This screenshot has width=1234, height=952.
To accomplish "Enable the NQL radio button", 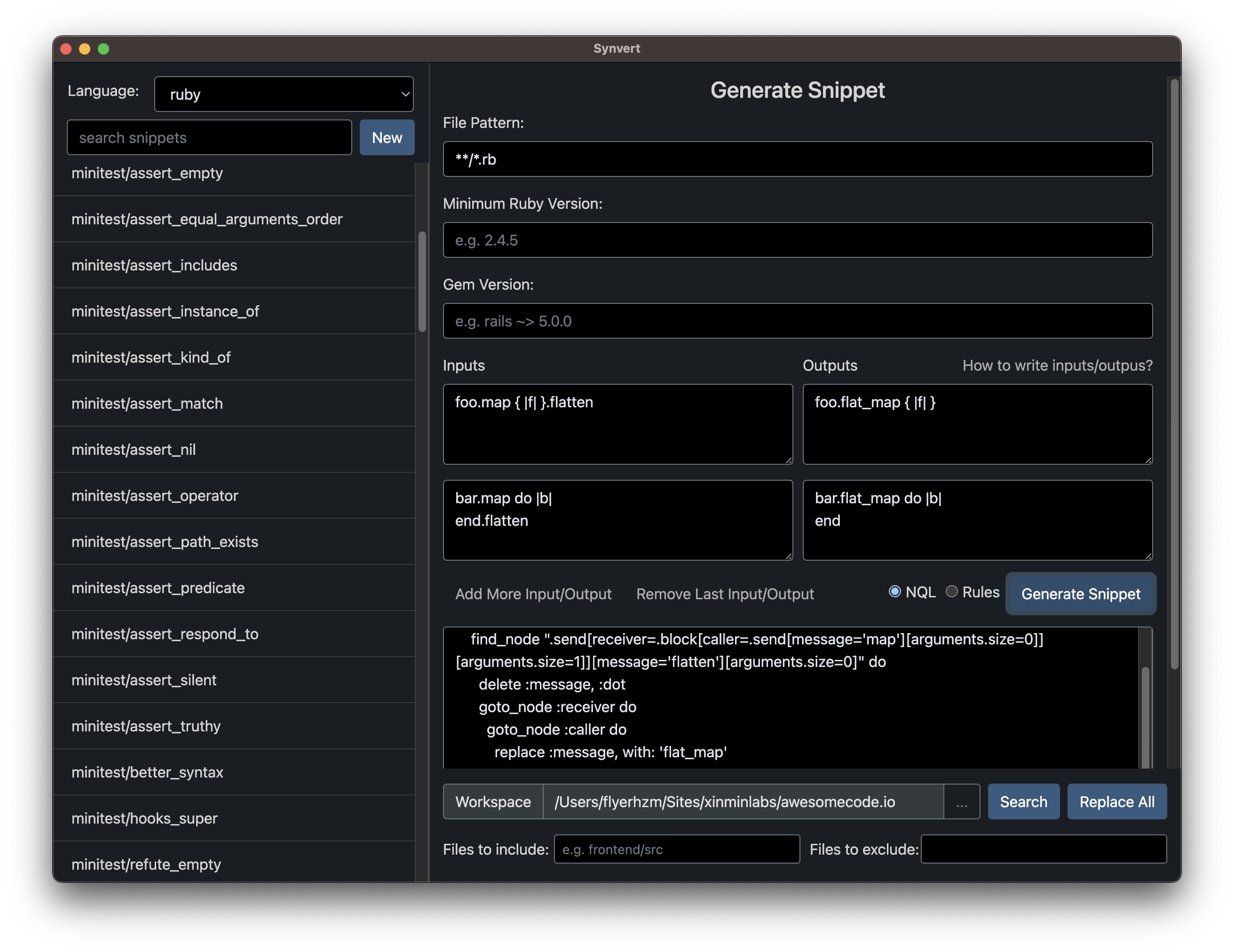I will pos(894,592).
